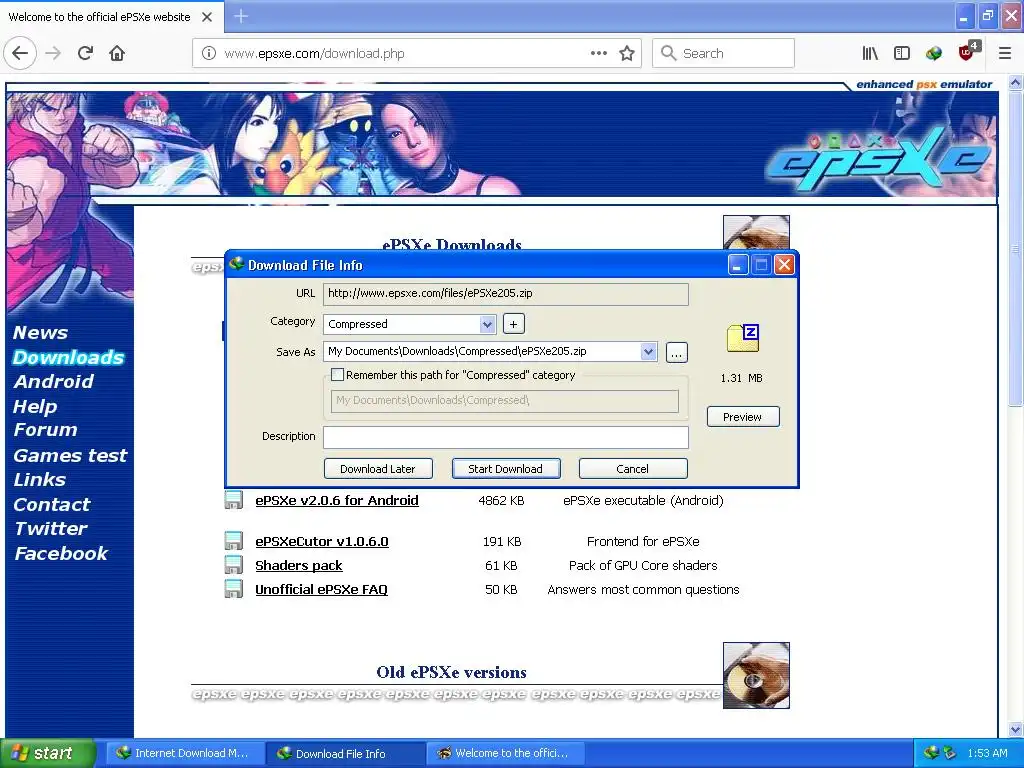Screen dimensions: 1024x768
Task: Click the zip file icon in dialog
Action: [743, 338]
